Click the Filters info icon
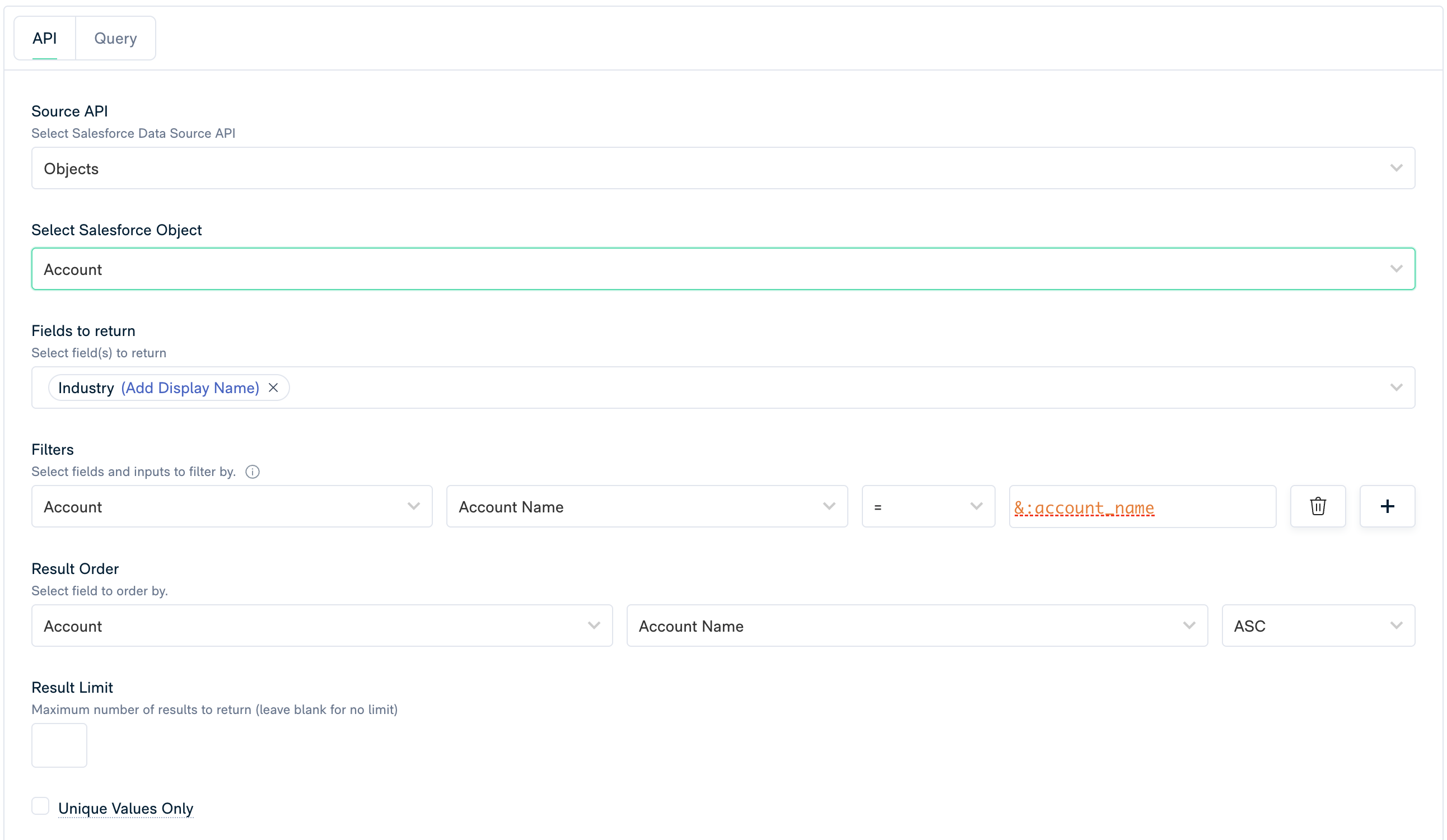1447x840 pixels. tap(253, 472)
